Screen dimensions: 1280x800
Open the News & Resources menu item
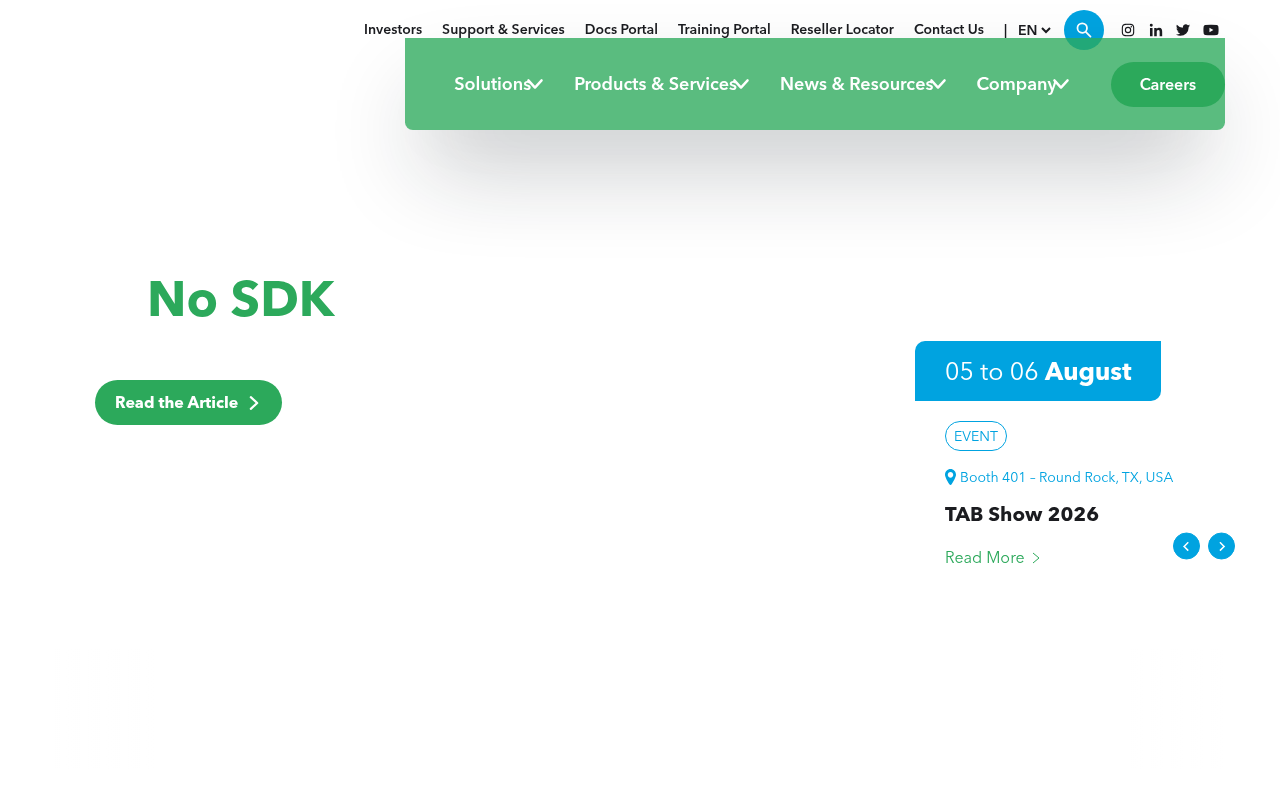856,84
